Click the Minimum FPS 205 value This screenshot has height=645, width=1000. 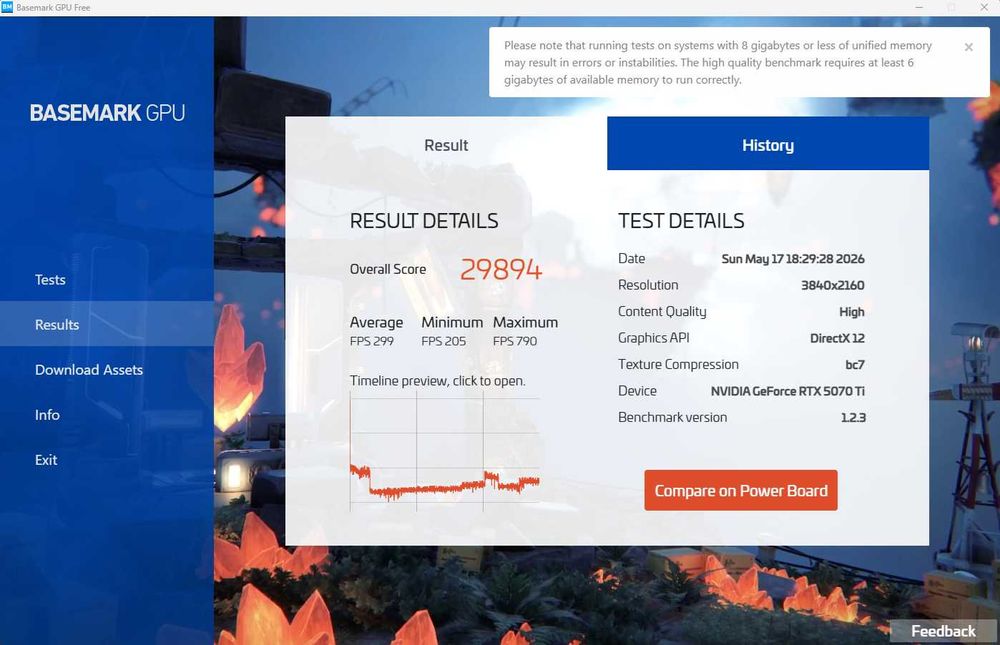443,341
